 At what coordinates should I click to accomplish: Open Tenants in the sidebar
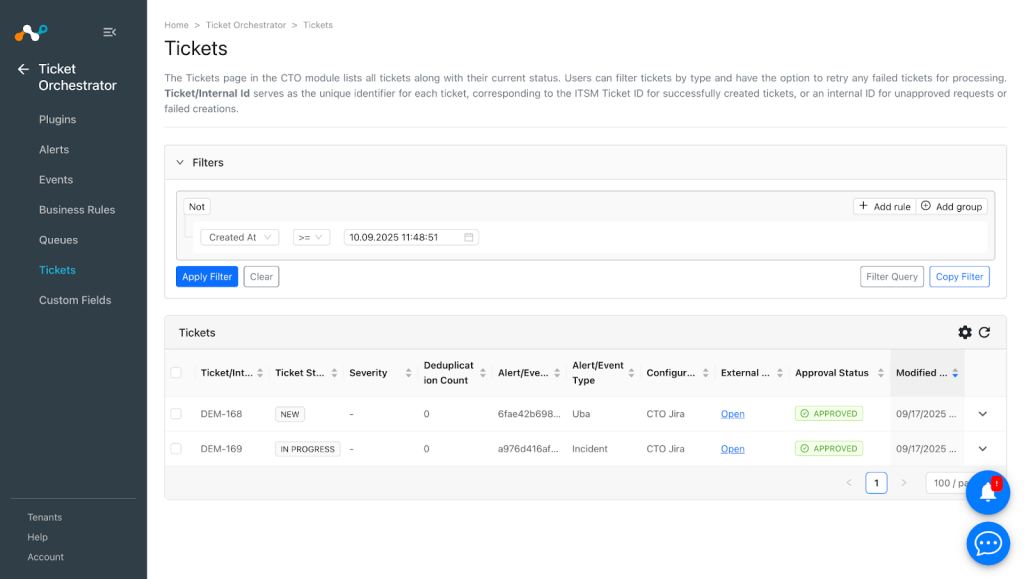click(44, 517)
